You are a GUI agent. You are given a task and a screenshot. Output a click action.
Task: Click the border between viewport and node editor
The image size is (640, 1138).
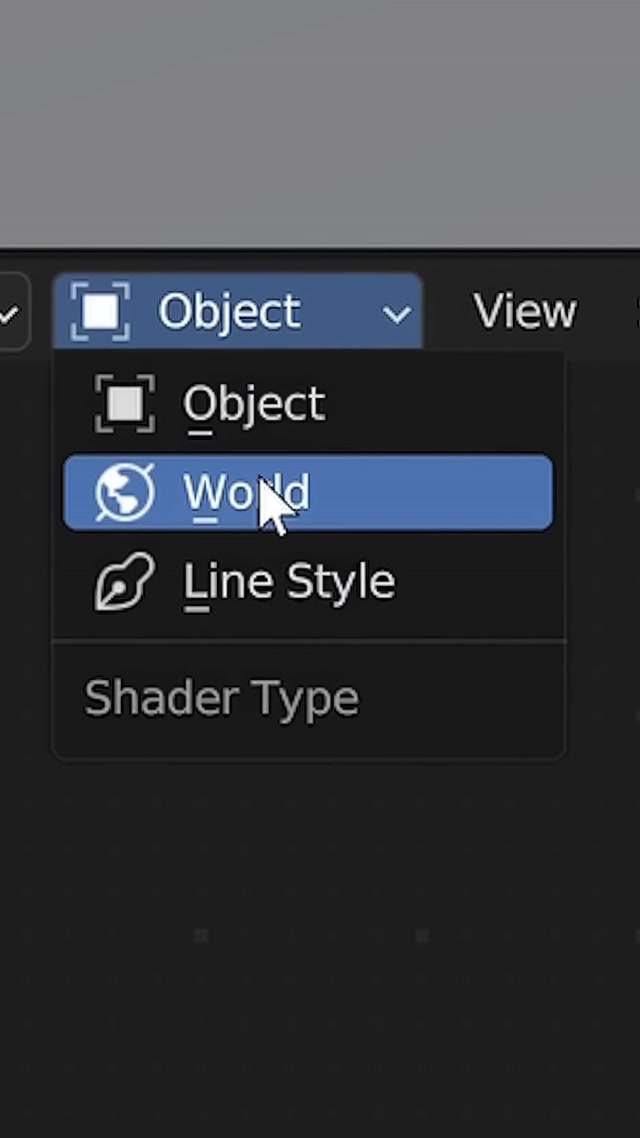[x=320, y=251]
